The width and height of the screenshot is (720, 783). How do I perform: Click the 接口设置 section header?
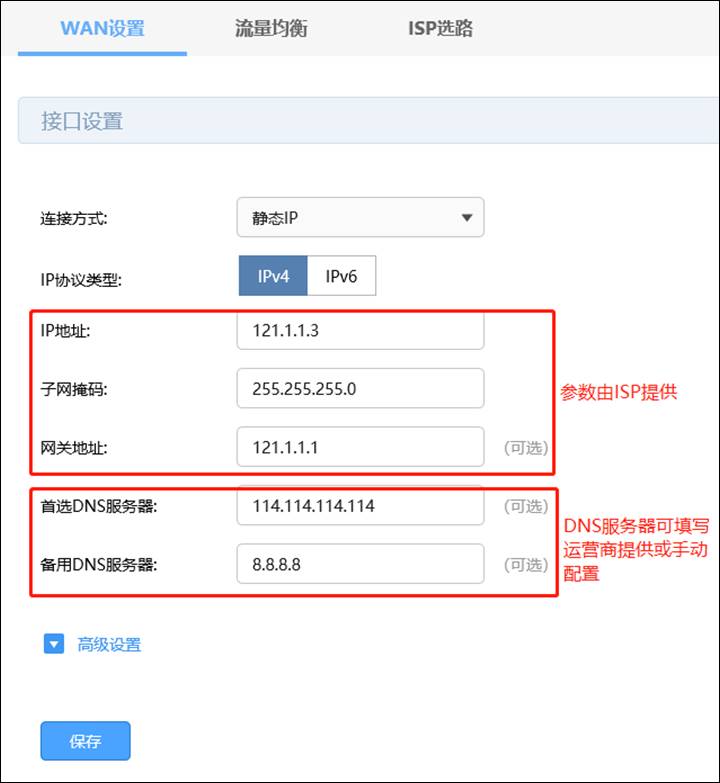[x=82, y=122]
